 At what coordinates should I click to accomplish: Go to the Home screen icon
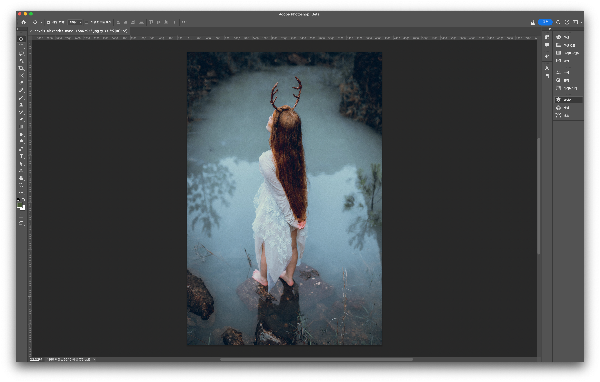24,22
